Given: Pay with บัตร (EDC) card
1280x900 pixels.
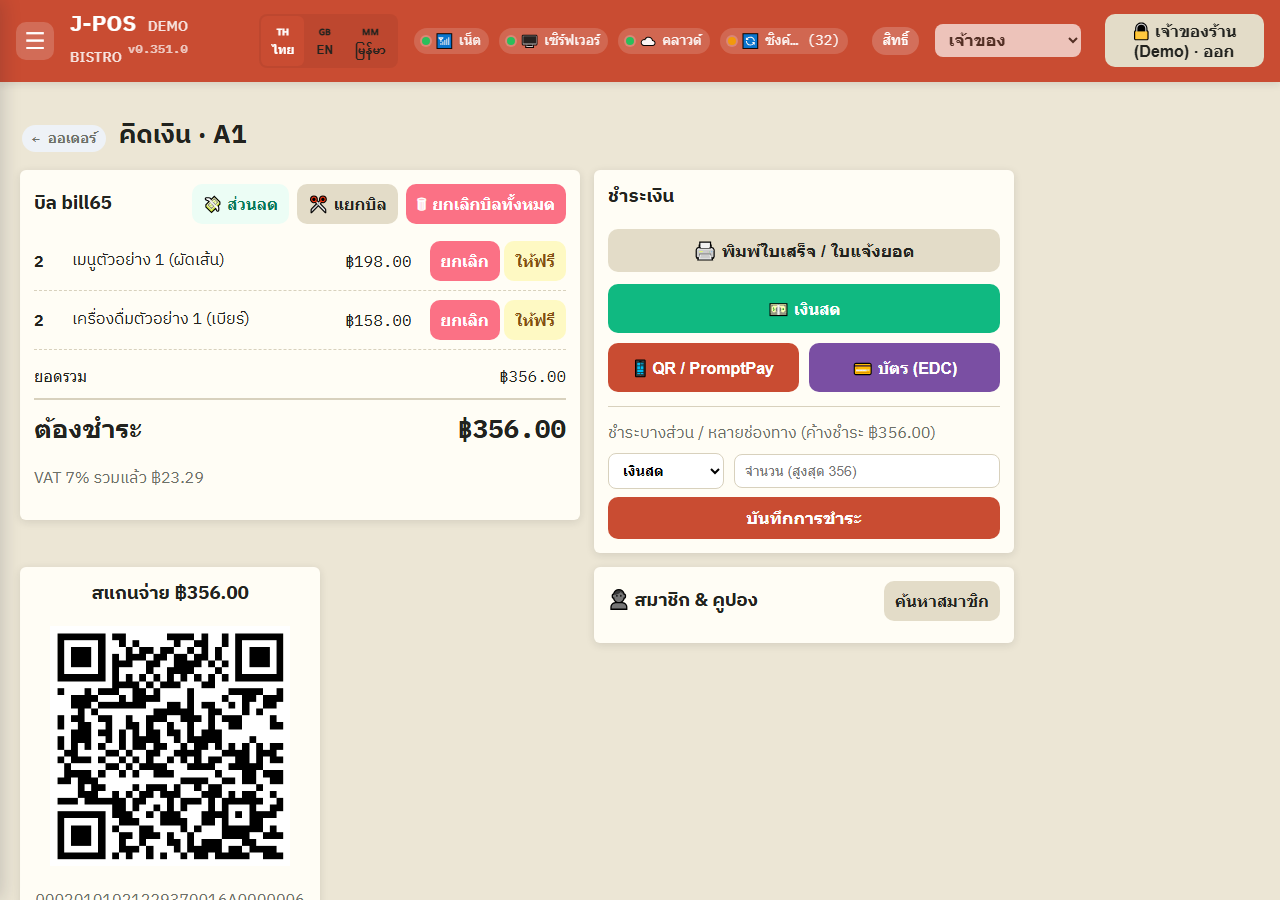Looking at the screenshot, I should pyautogui.click(x=904, y=368).
